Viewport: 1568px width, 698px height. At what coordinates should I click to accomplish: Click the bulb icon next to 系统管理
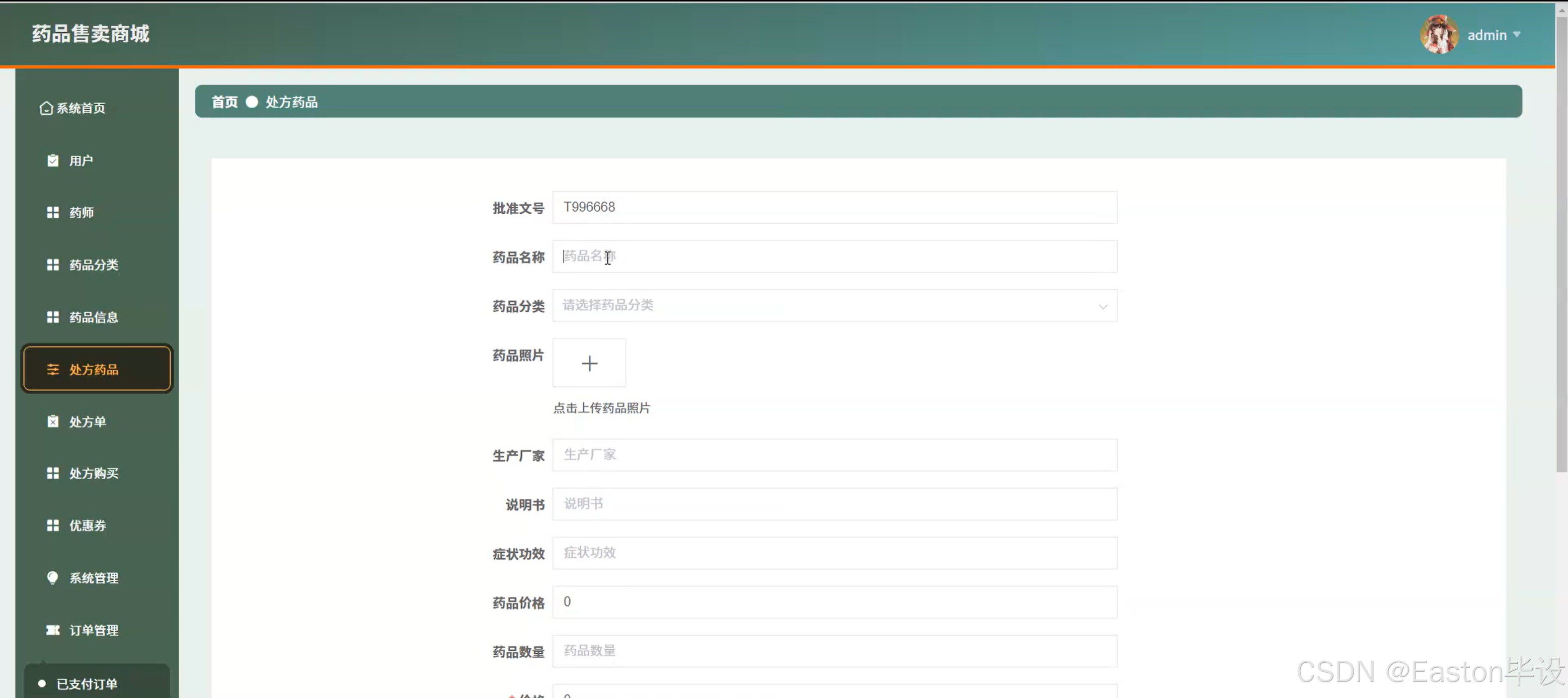pos(53,578)
